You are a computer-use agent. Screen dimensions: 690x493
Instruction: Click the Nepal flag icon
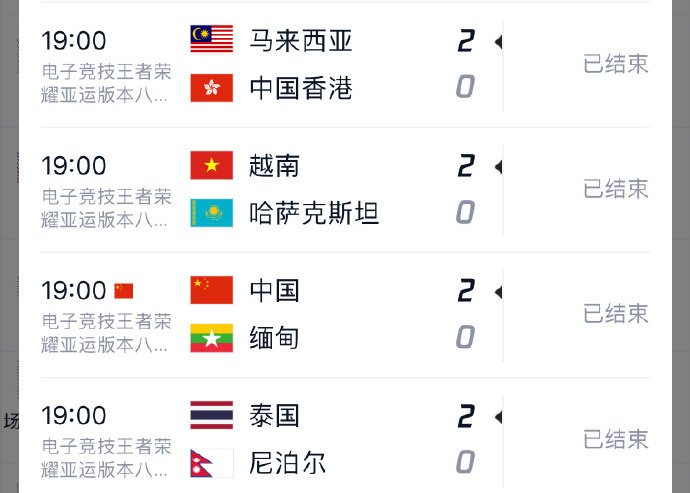(x=211, y=463)
